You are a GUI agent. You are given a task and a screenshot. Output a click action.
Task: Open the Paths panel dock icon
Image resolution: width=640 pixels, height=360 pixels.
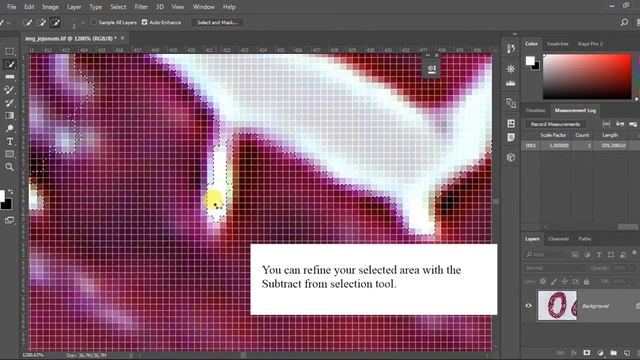511,103
